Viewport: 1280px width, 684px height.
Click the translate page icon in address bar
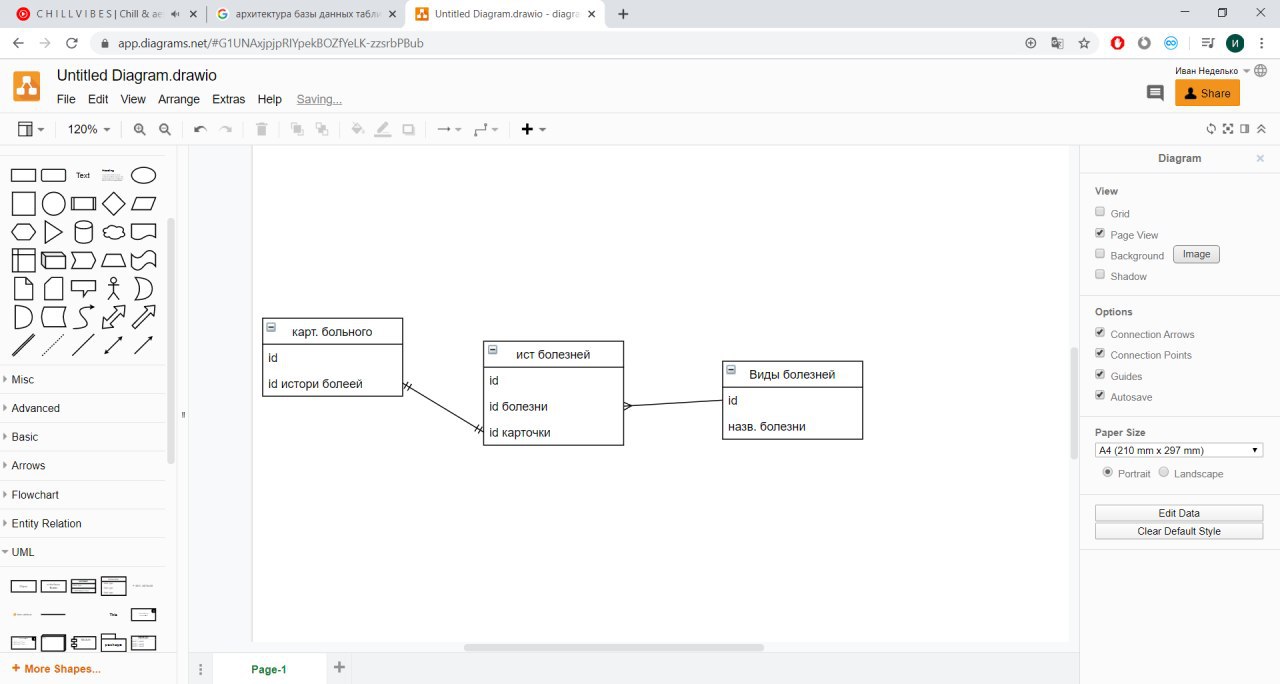tap(1058, 43)
